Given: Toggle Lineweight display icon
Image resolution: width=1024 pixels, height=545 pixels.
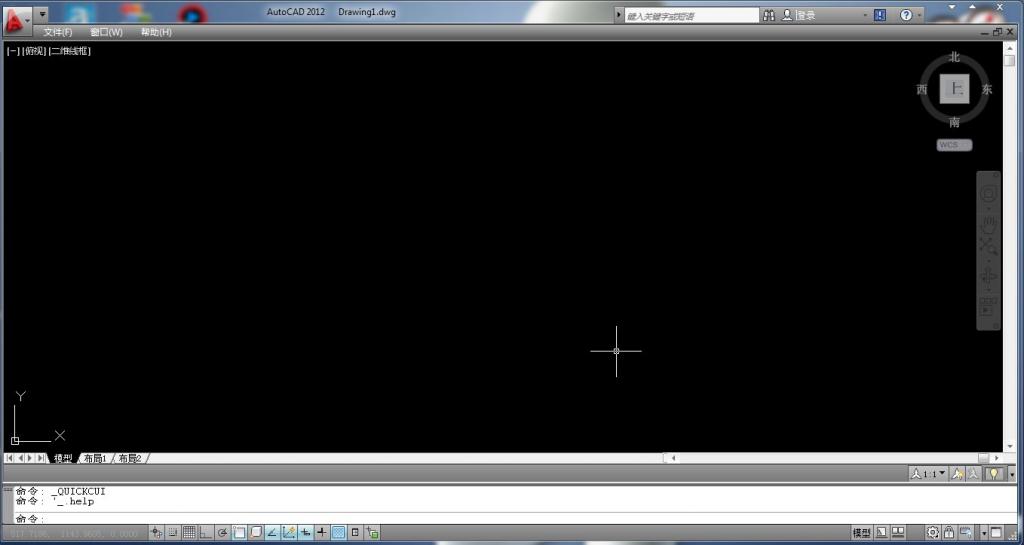Looking at the screenshot, I should (322, 533).
